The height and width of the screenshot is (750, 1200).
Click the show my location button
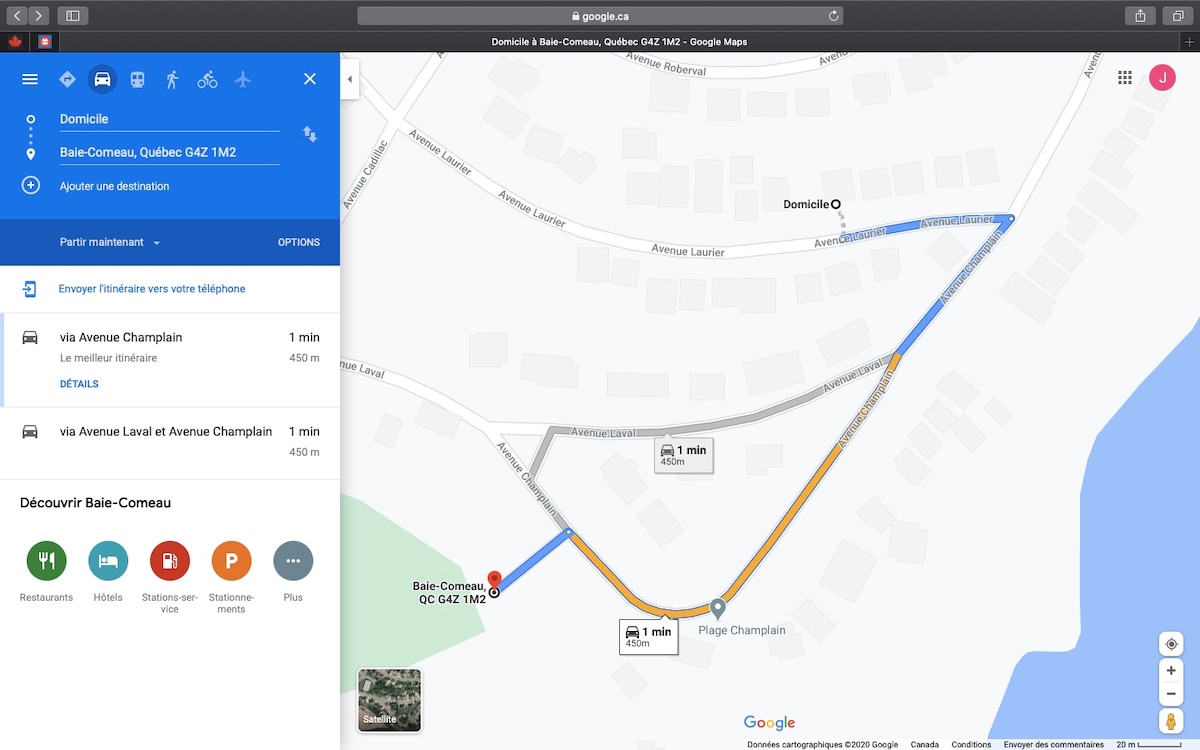(x=1171, y=644)
